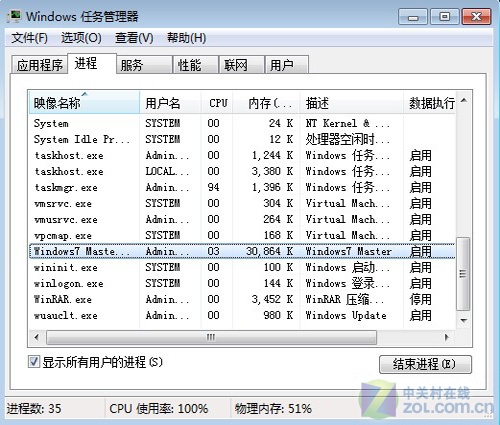Select the Windows7 Master process row

(242, 251)
